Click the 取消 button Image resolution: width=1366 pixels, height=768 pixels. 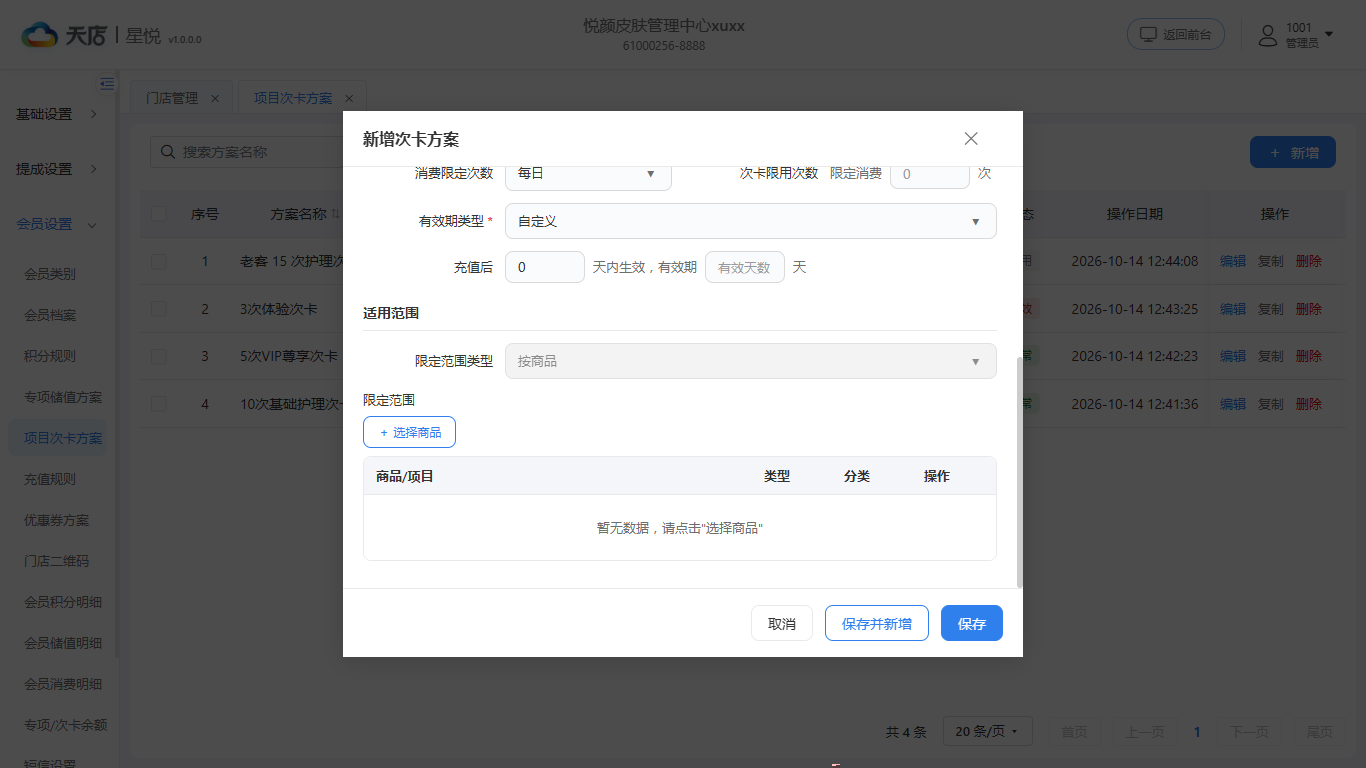782,623
